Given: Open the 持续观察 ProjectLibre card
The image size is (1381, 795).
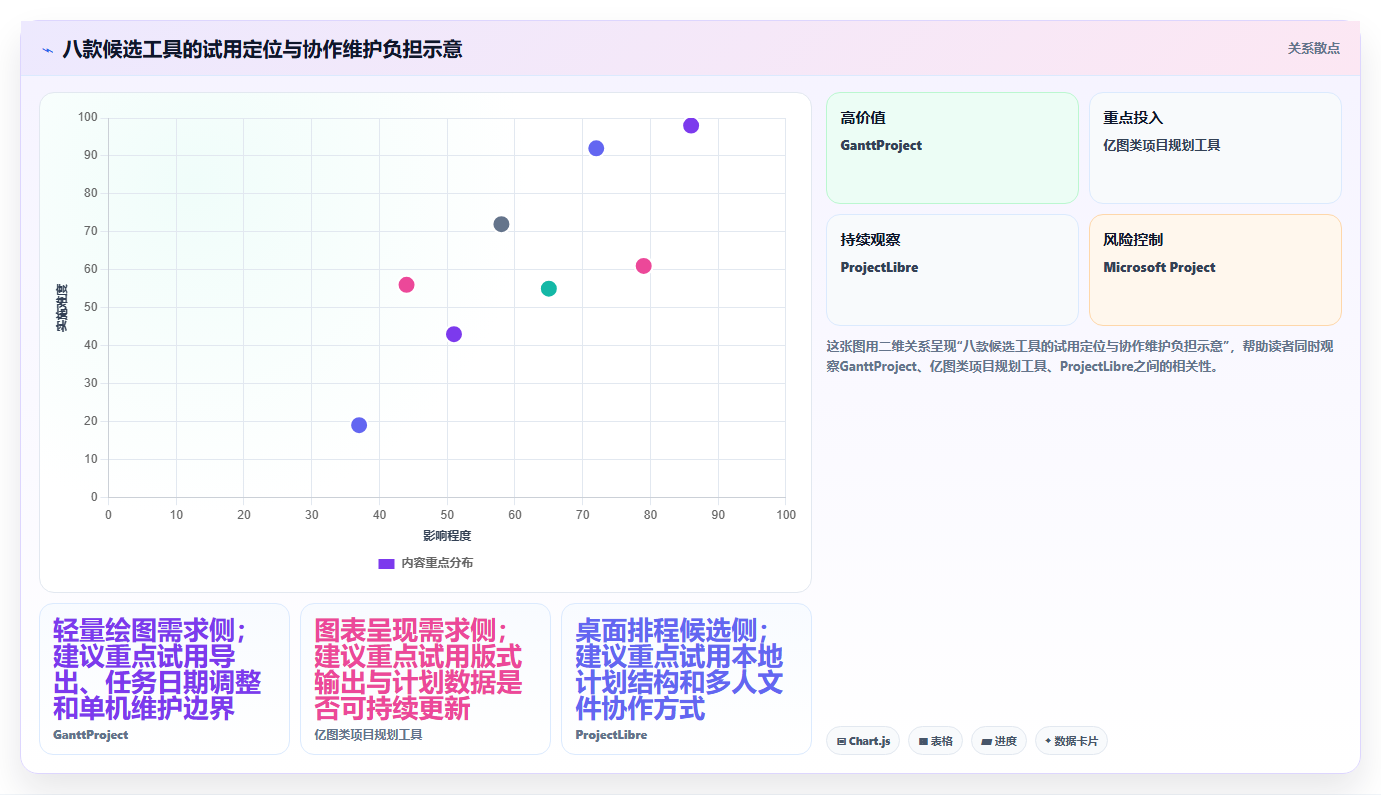Looking at the screenshot, I should click(952, 270).
